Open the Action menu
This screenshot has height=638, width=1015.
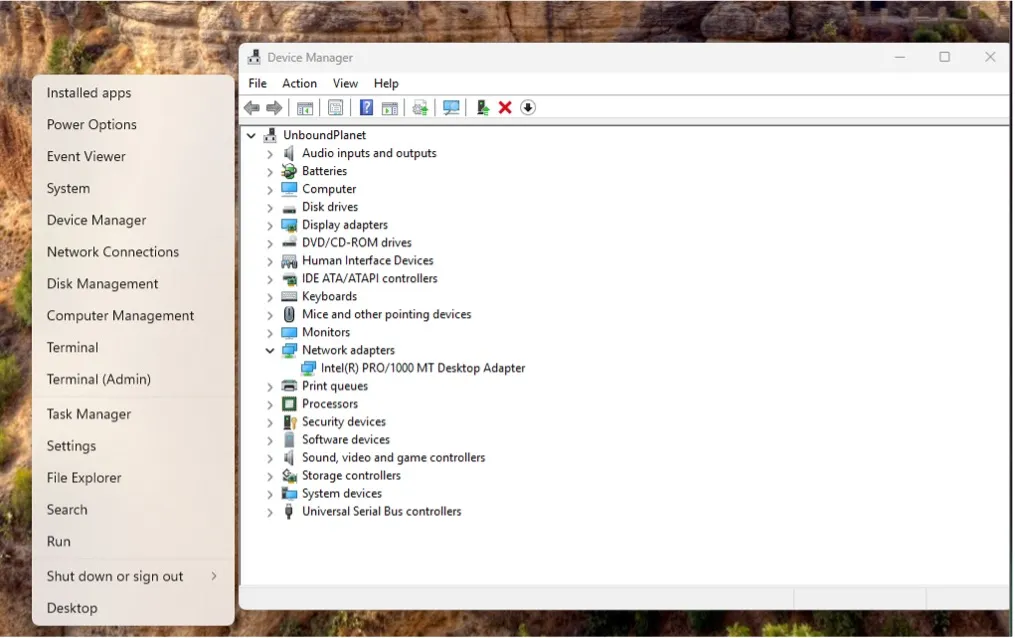299,84
